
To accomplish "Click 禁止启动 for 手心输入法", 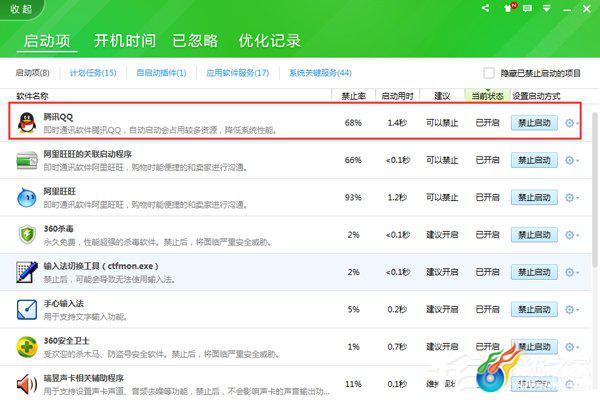I will [x=534, y=309].
